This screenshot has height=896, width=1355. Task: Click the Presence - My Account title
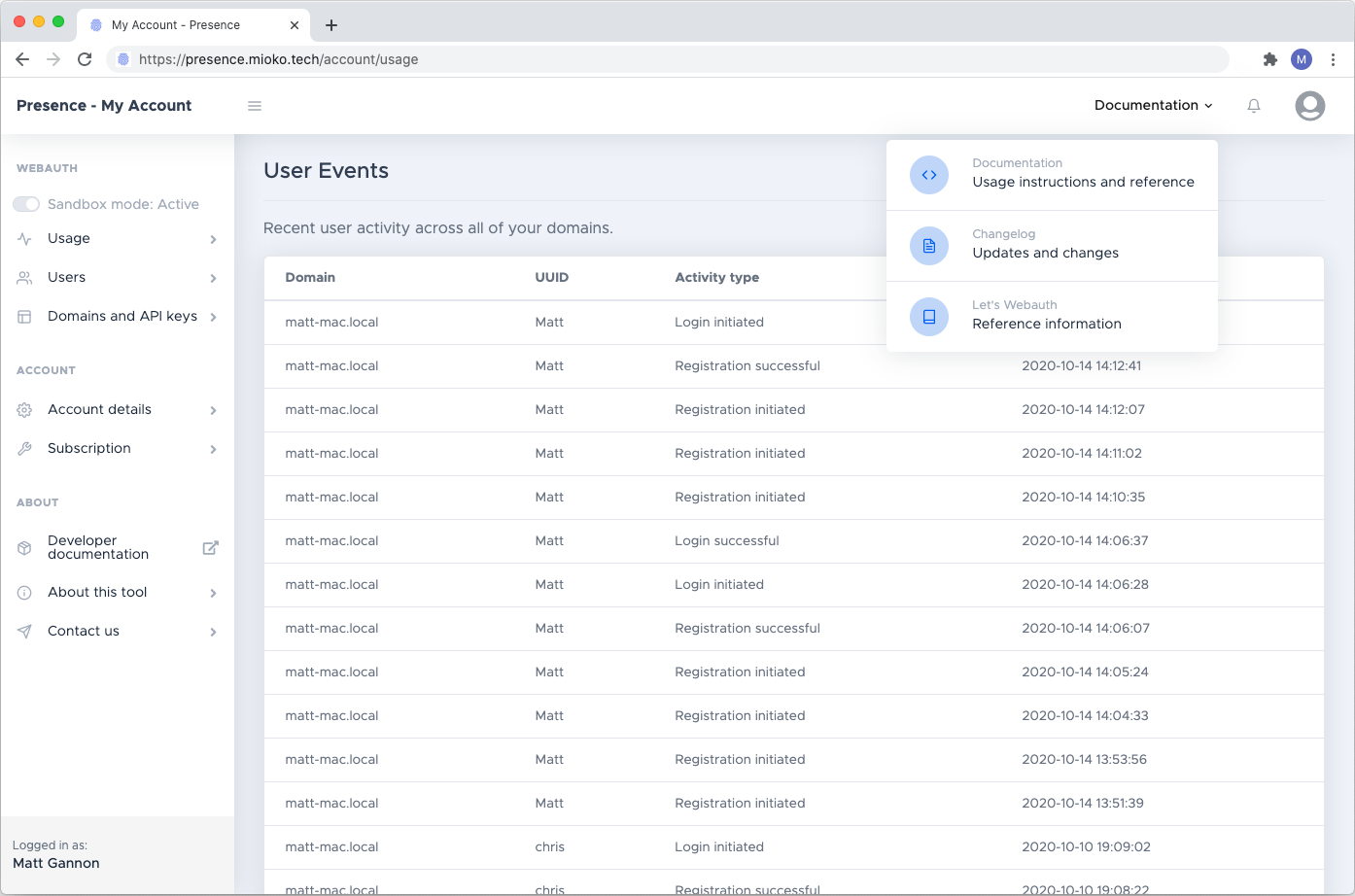click(x=104, y=105)
